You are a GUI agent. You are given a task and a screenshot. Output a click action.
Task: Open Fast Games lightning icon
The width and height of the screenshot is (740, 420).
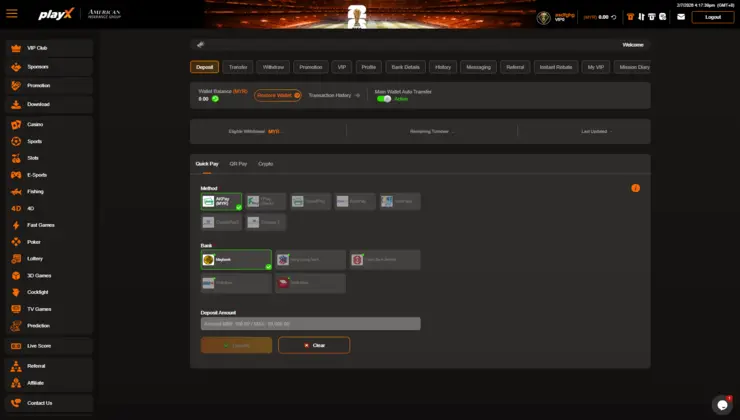(x=16, y=225)
